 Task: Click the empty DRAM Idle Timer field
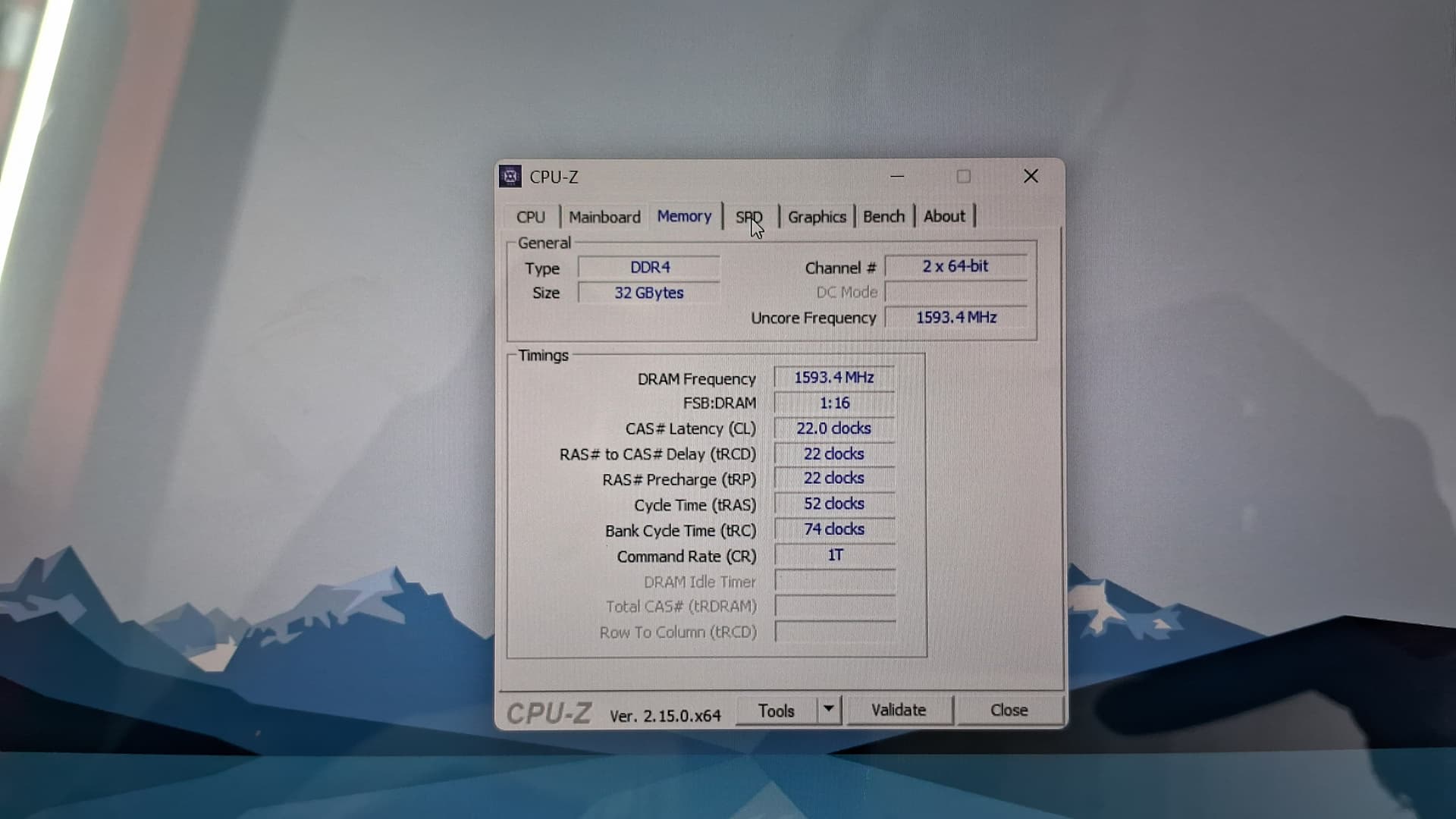(834, 581)
